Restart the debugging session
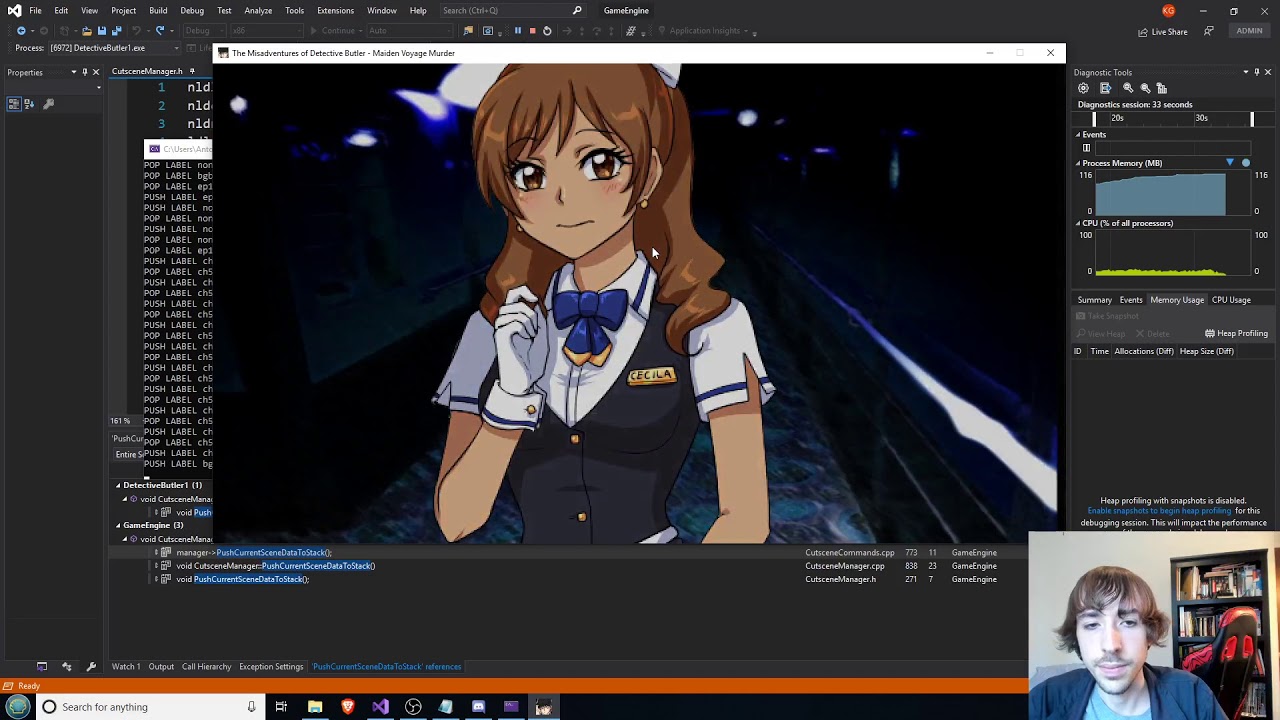 pyautogui.click(x=547, y=31)
